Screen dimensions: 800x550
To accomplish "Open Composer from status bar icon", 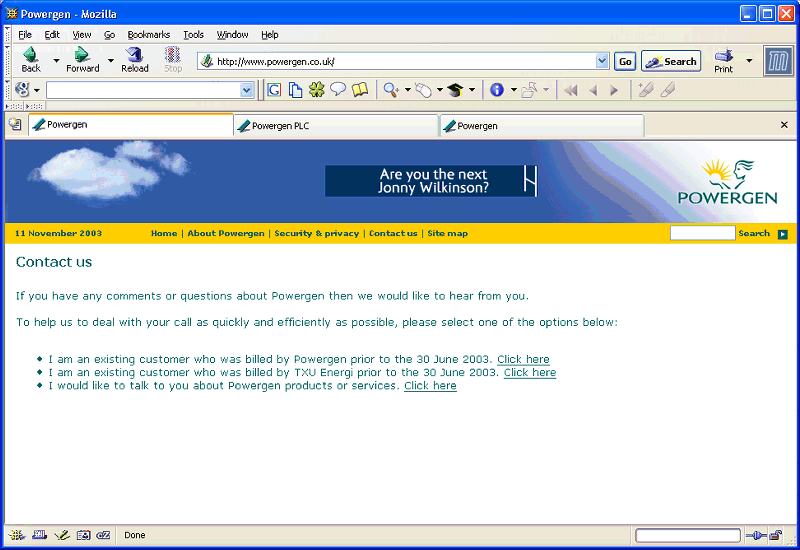I will [x=62, y=535].
